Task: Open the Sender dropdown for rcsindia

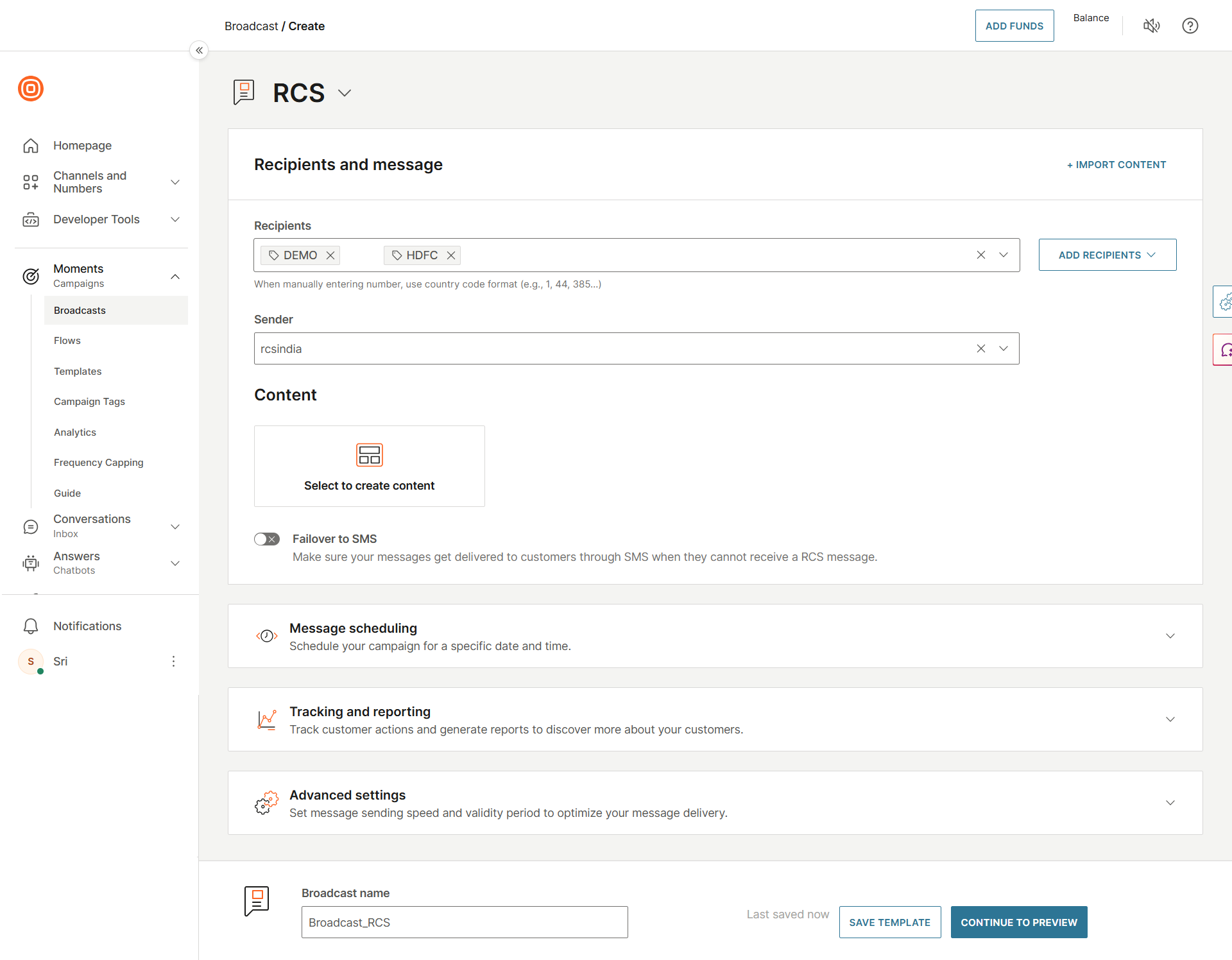Action: [x=1003, y=348]
